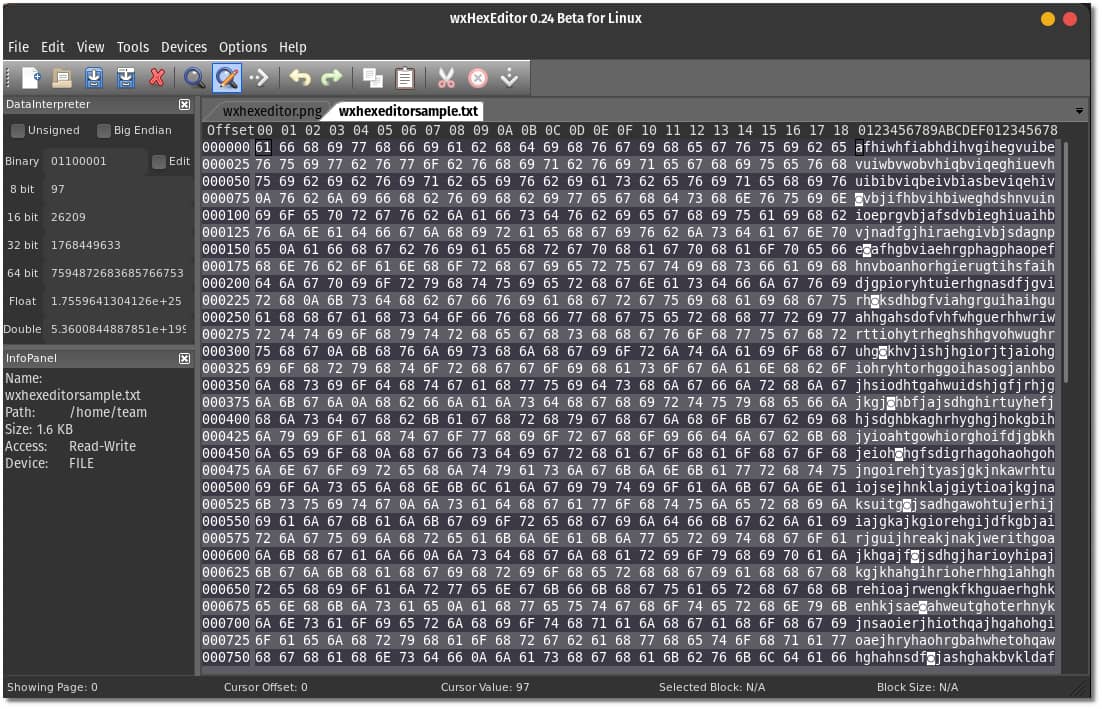Image resolution: width=1102 pixels, height=709 pixels.
Task: Tick the Edit checkbox beside Binary
Action: (x=159, y=162)
